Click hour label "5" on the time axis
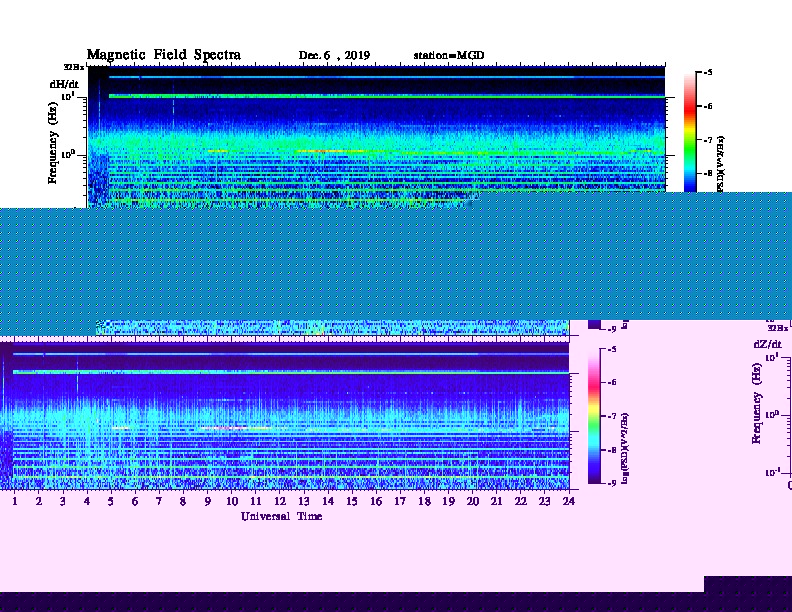This screenshot has height=612, width=792. [x=111, y=501]
